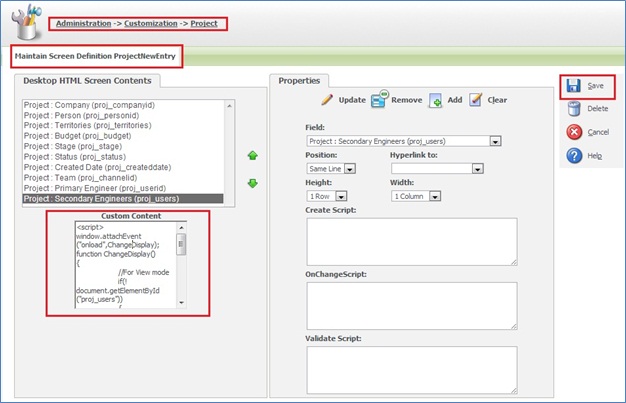Click Custom Content scrollbar down arrow
This screenshot has height=403, width=626.
tap(181, 303)
